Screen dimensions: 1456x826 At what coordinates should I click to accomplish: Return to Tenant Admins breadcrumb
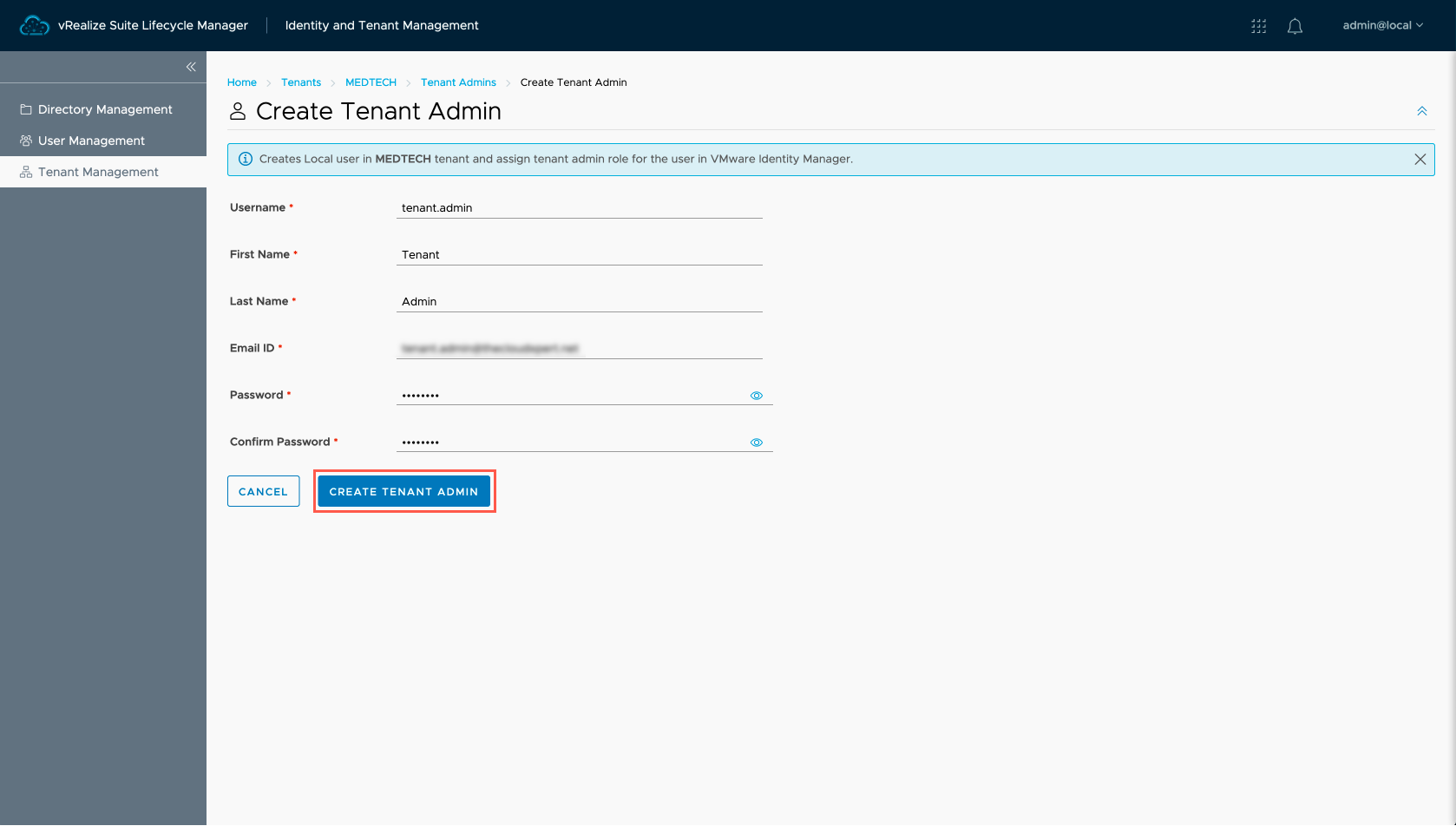tap(458, 82)
